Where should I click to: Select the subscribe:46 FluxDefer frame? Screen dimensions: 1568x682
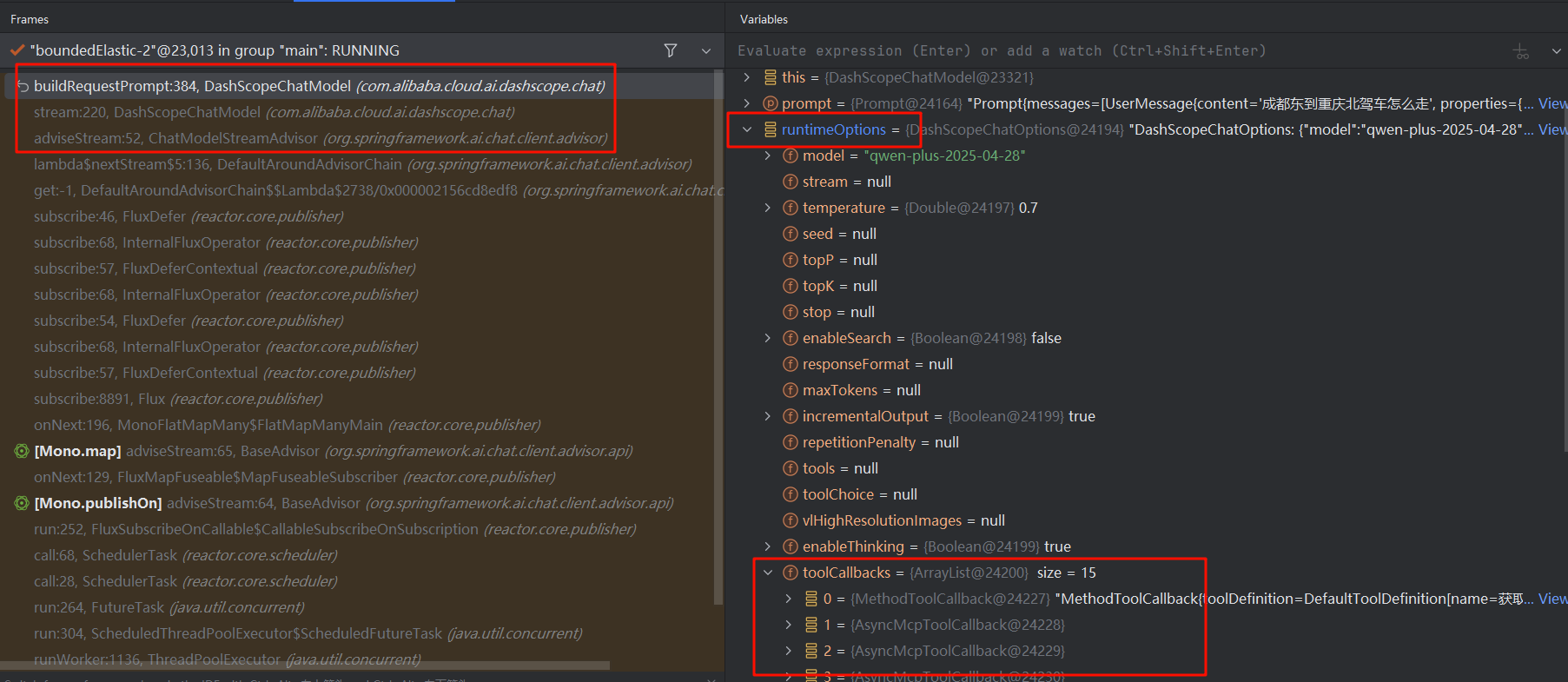[189, 216]
